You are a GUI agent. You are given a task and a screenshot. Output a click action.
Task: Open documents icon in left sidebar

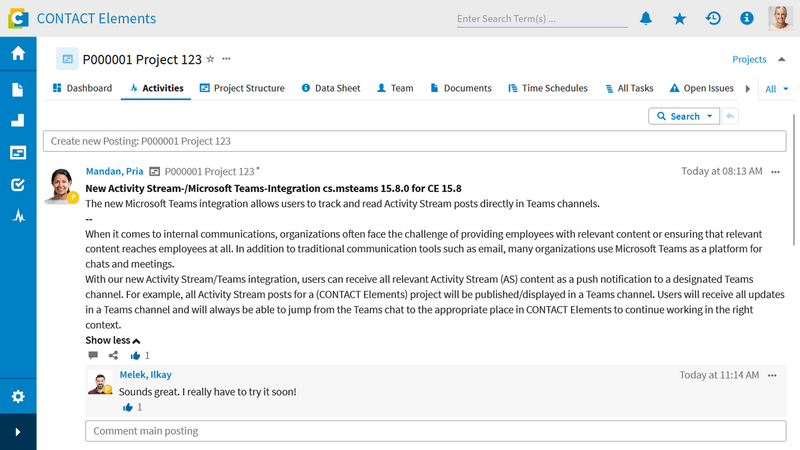18,90
